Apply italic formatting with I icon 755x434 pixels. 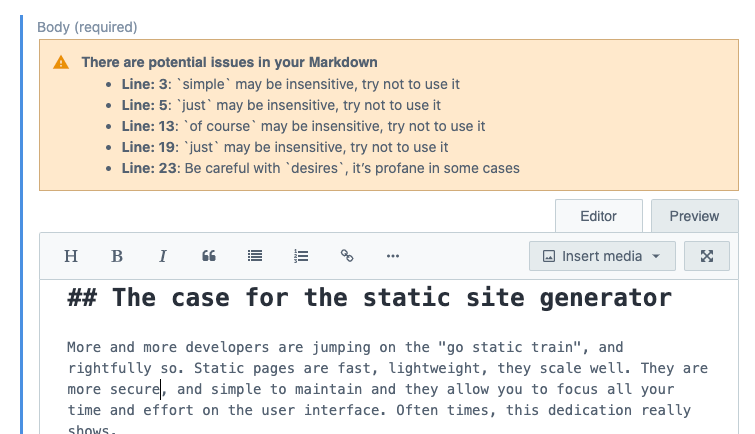163,256
